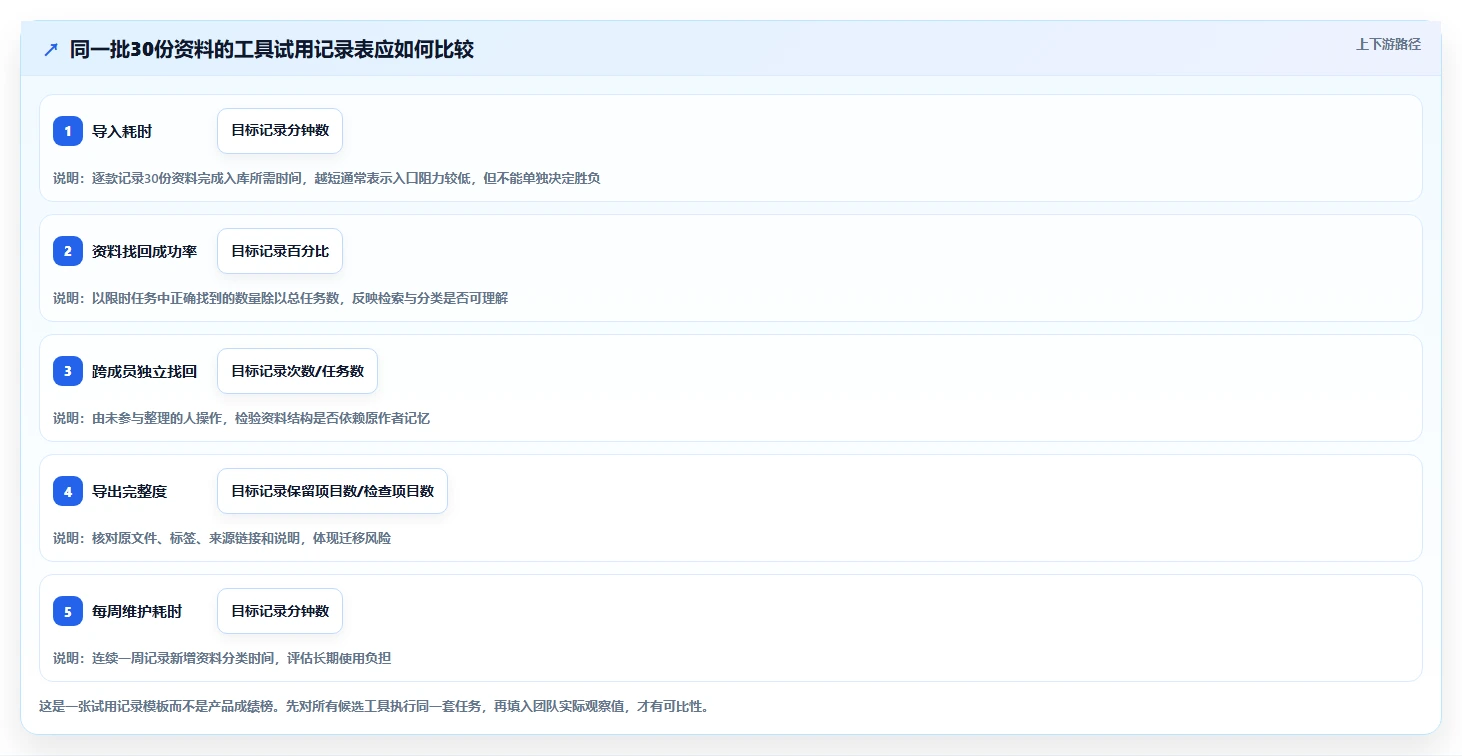1462x756 pixels.
Task: Click the number 1 badge for 导入耗时
Action: 68,131
